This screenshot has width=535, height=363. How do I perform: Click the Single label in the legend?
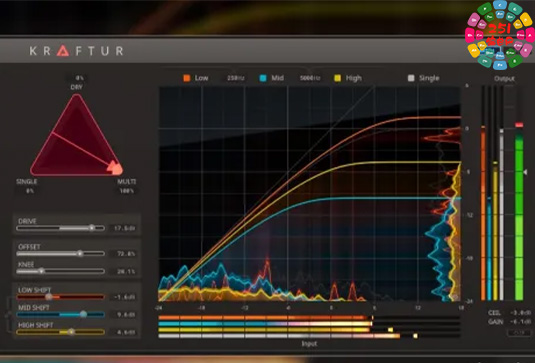pos(429,78)
